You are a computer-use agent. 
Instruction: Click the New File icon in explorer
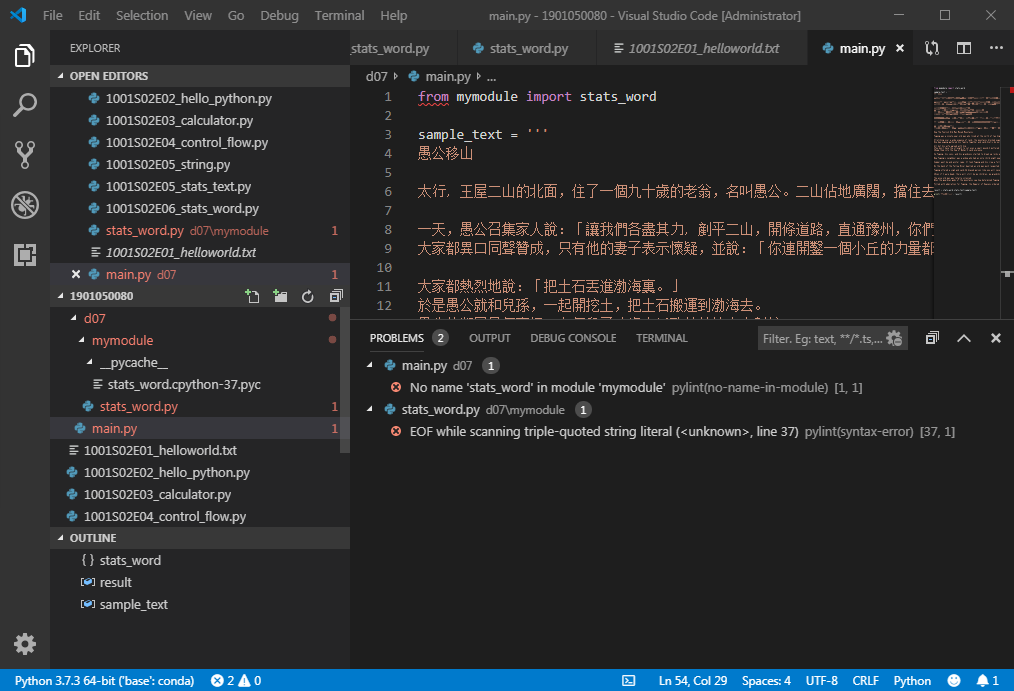pyautogui.click(x=252, y=296)
